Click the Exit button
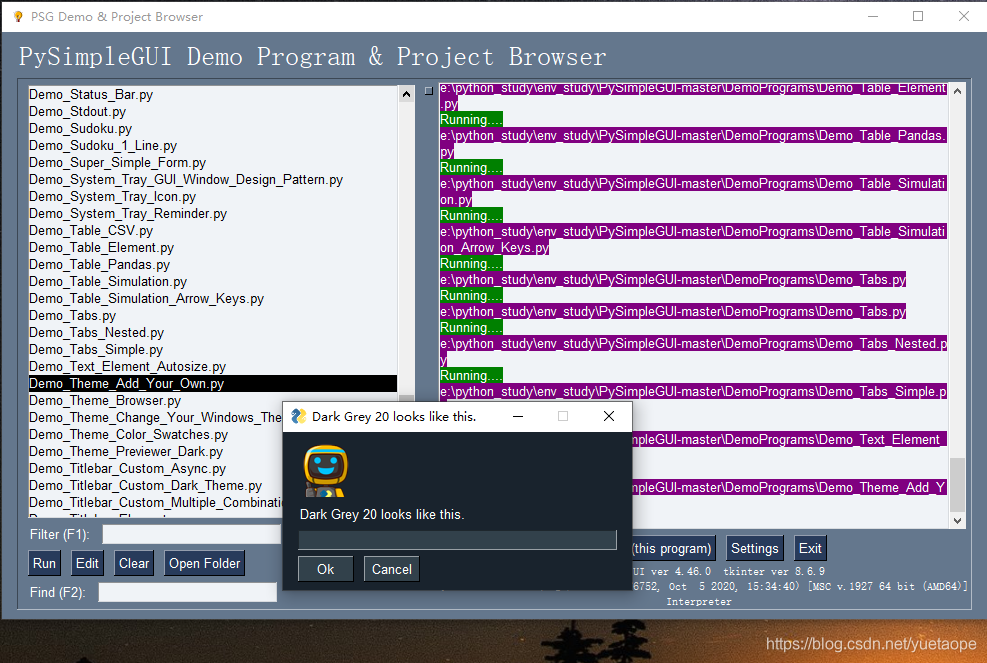 [x=810, y=548]
